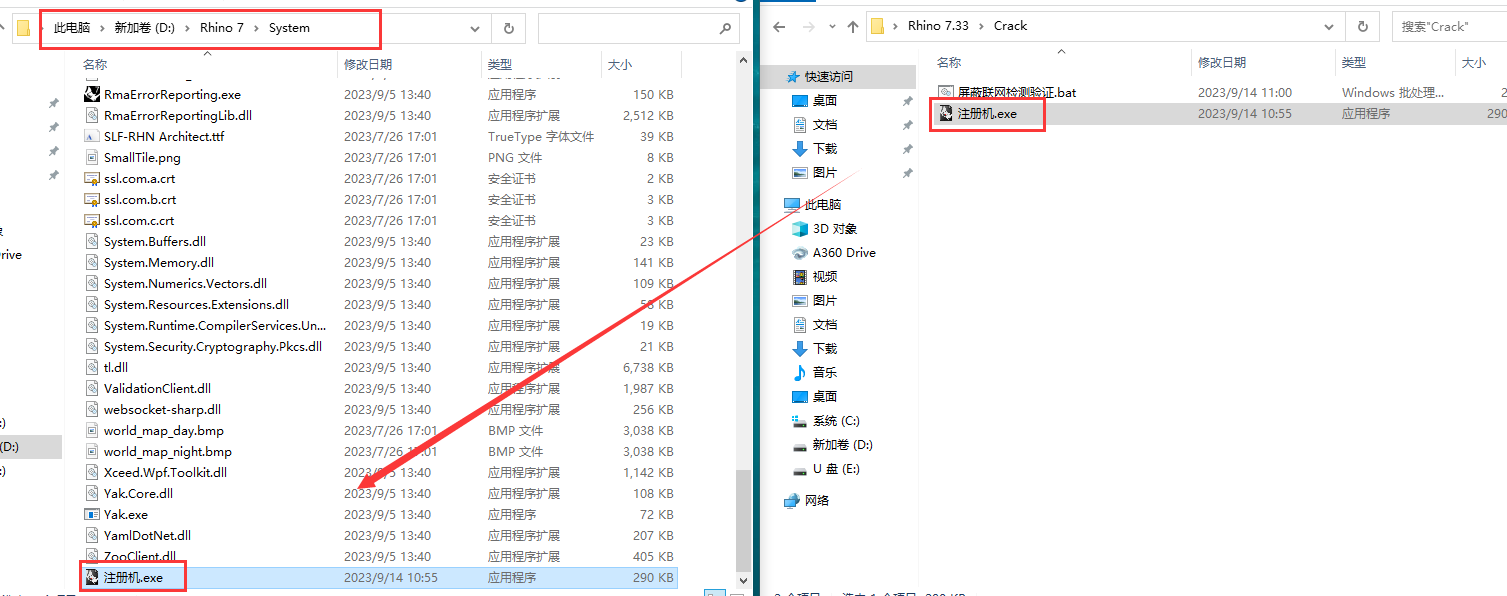Select the file Yak.Core.dll
The image size is (1507, 596).
tap(138, 494)
